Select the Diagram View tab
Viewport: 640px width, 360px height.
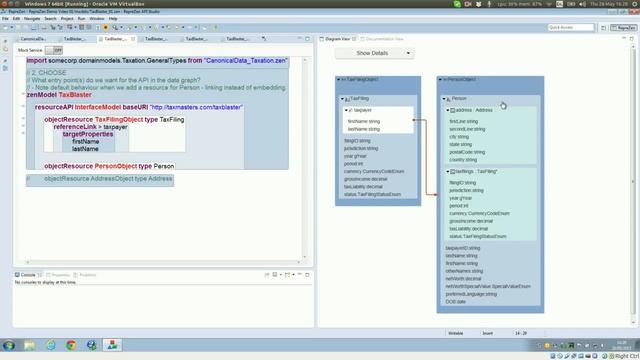pyautogui.click(x=337, y=39)
